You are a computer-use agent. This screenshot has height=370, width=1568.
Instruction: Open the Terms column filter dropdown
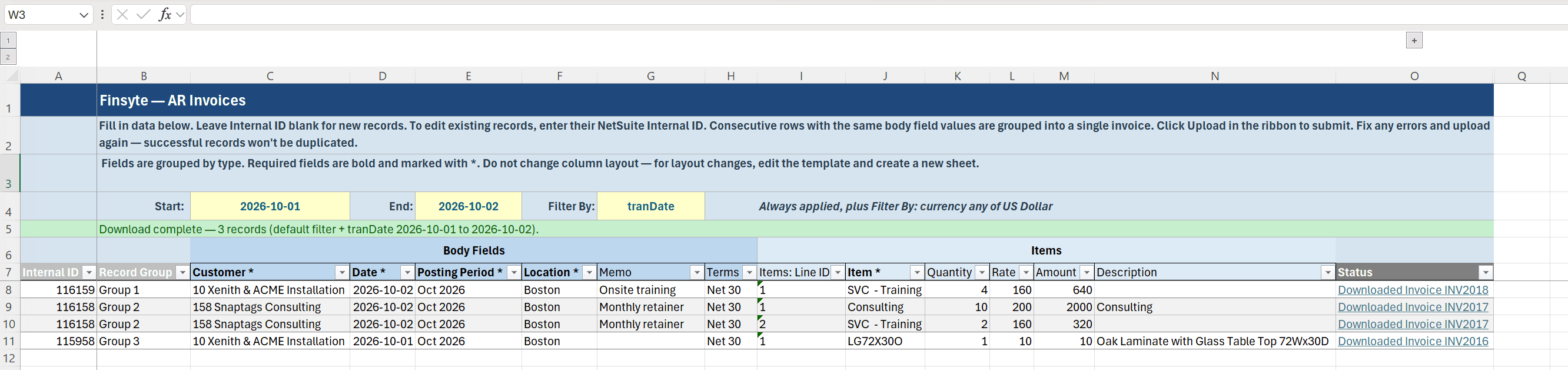749,272
